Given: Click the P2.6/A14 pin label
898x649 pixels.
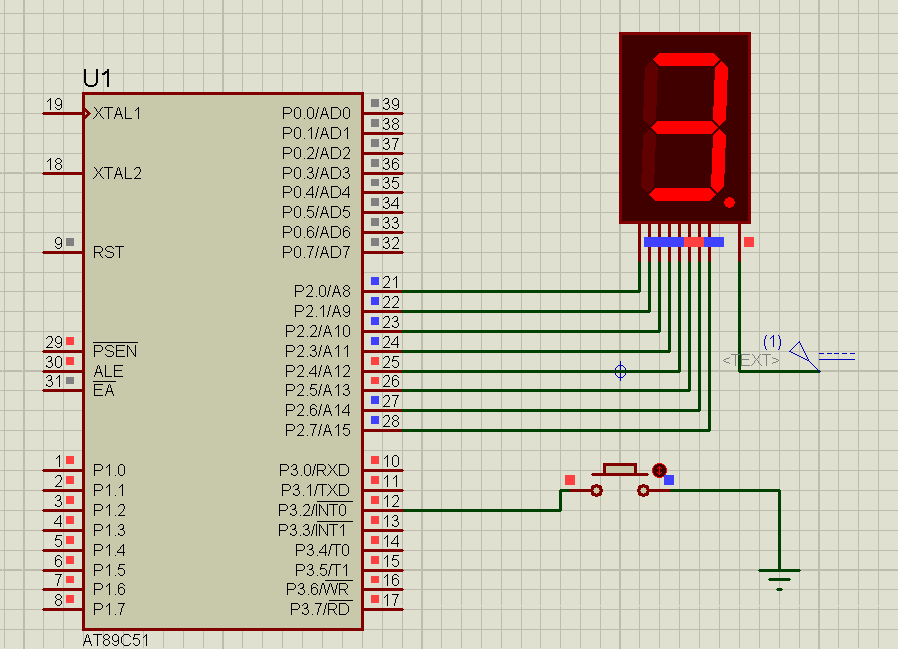Looking at the screenshot, I should tap(318, 410).
